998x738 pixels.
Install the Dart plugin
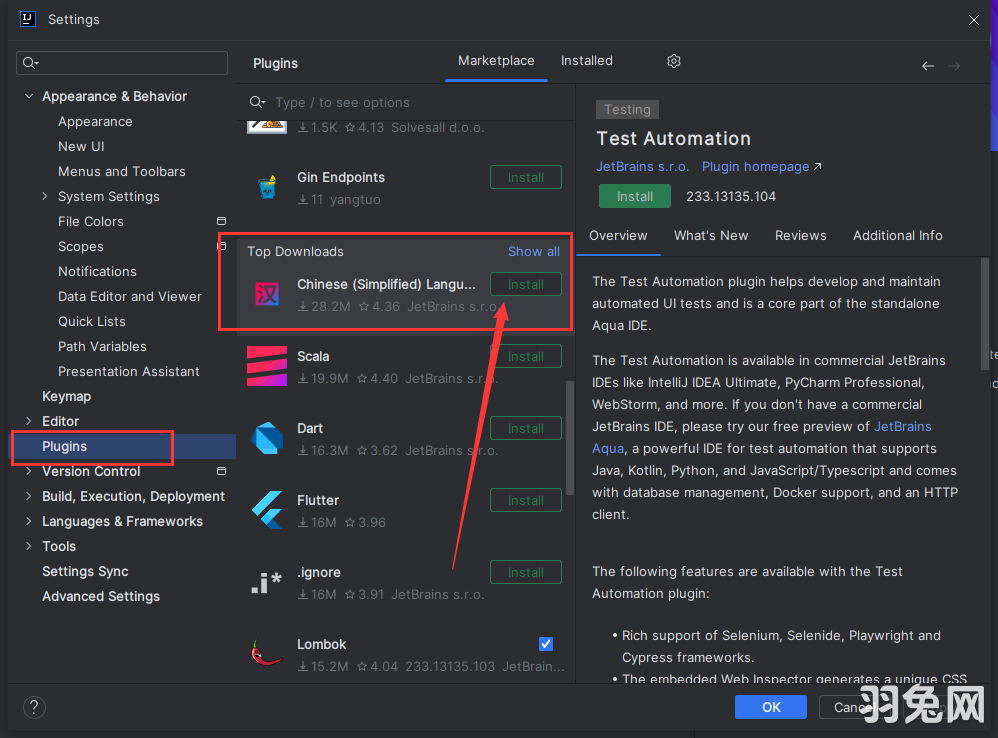pyautogui.click(x=526, y=428)
